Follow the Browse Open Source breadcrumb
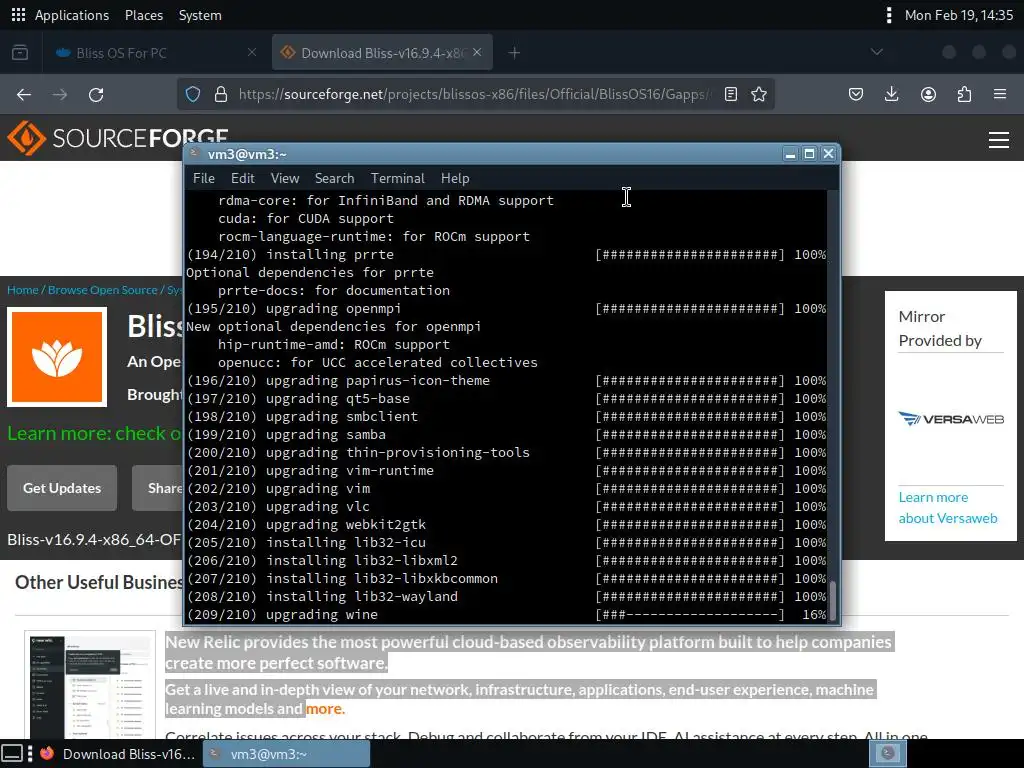The width and height of the screenshot is (1024, 768). pyautogui.click(x=103, y=290)
